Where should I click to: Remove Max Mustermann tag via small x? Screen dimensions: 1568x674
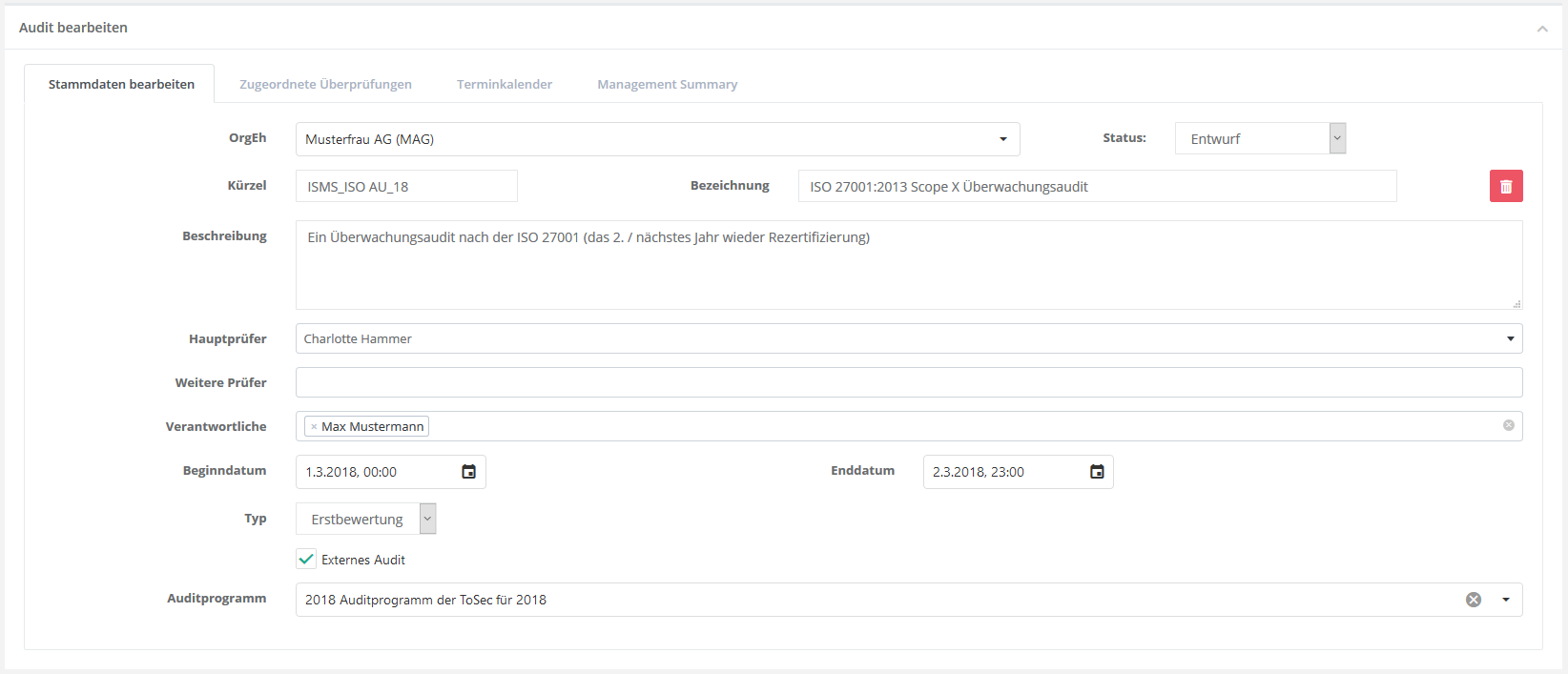314,427
